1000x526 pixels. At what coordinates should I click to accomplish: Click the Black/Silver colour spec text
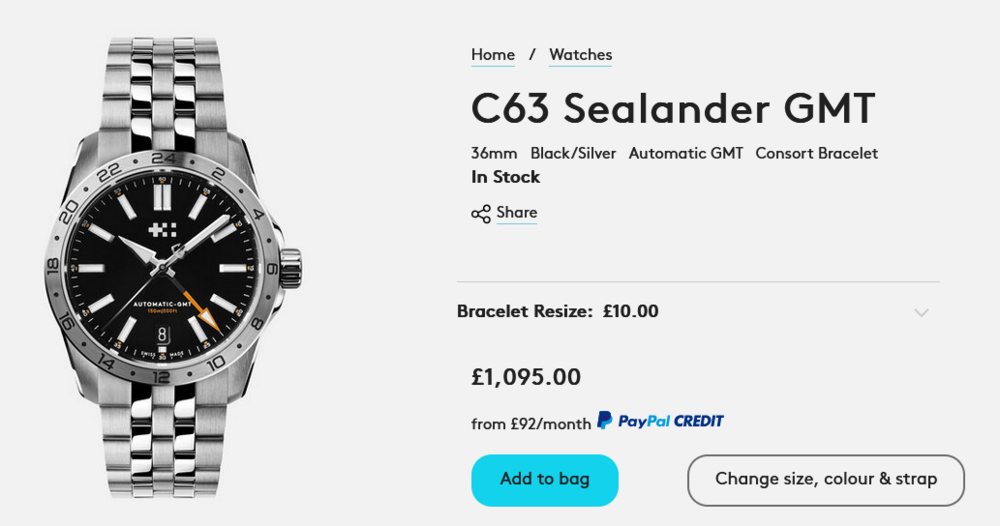coord(573,153)
